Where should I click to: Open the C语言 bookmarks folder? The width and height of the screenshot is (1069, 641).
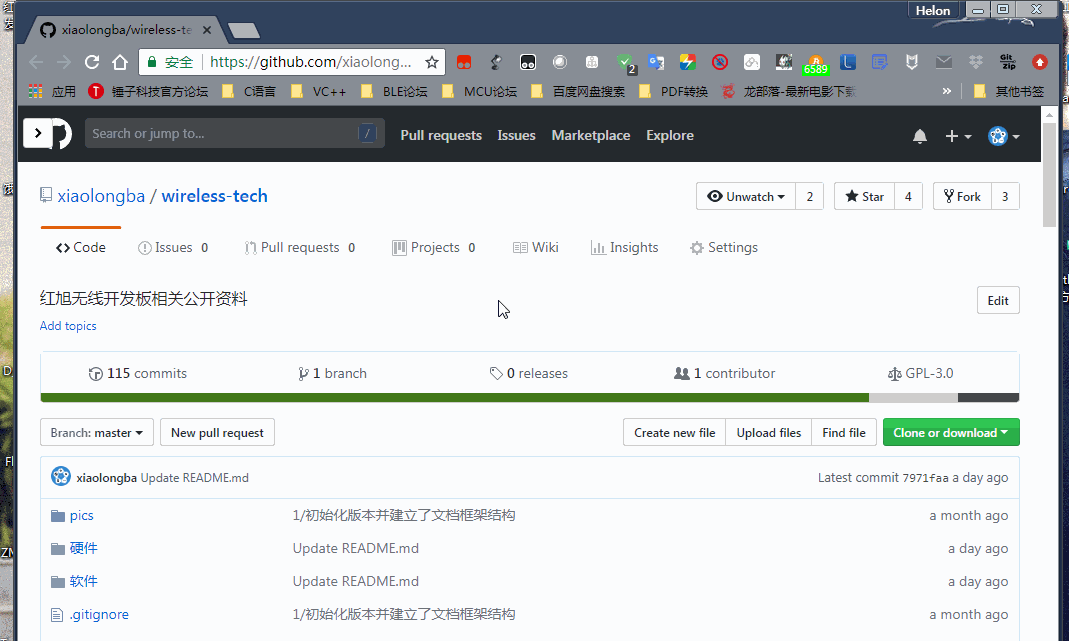[x=250, y=91]
